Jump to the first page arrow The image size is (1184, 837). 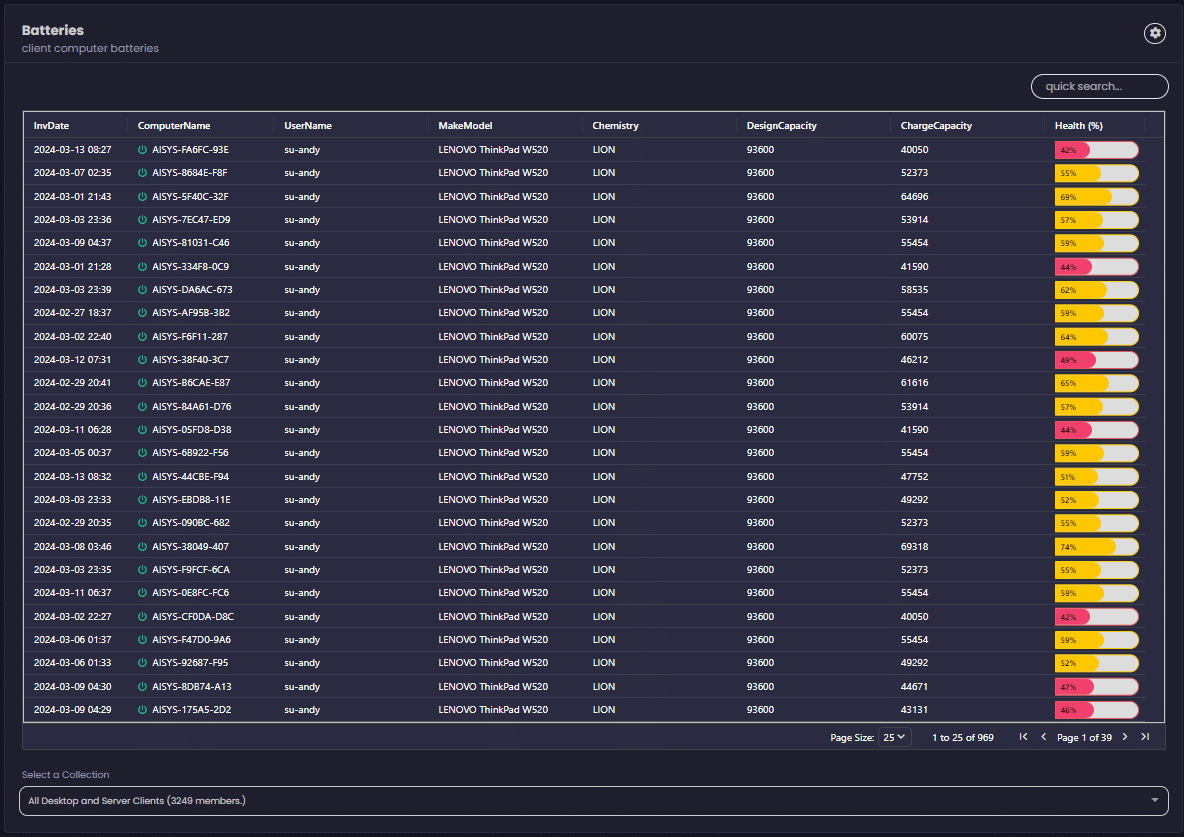coord(1023,737)
